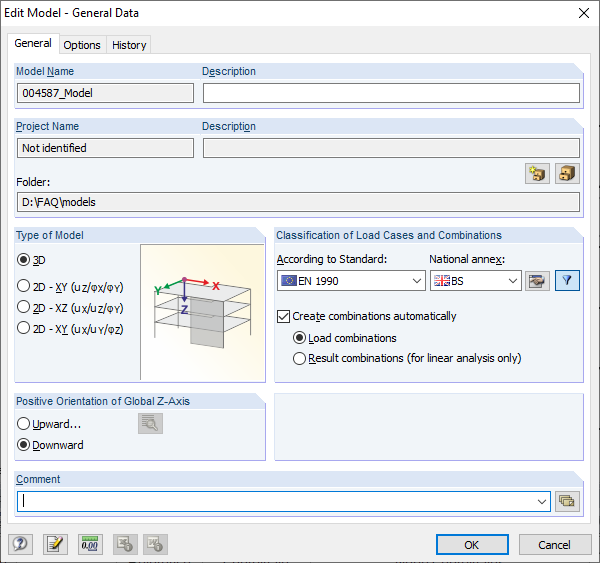600x563 pixels.
Task: Expand the Comment dropdown arrow
Action: [x=541, y=501]
